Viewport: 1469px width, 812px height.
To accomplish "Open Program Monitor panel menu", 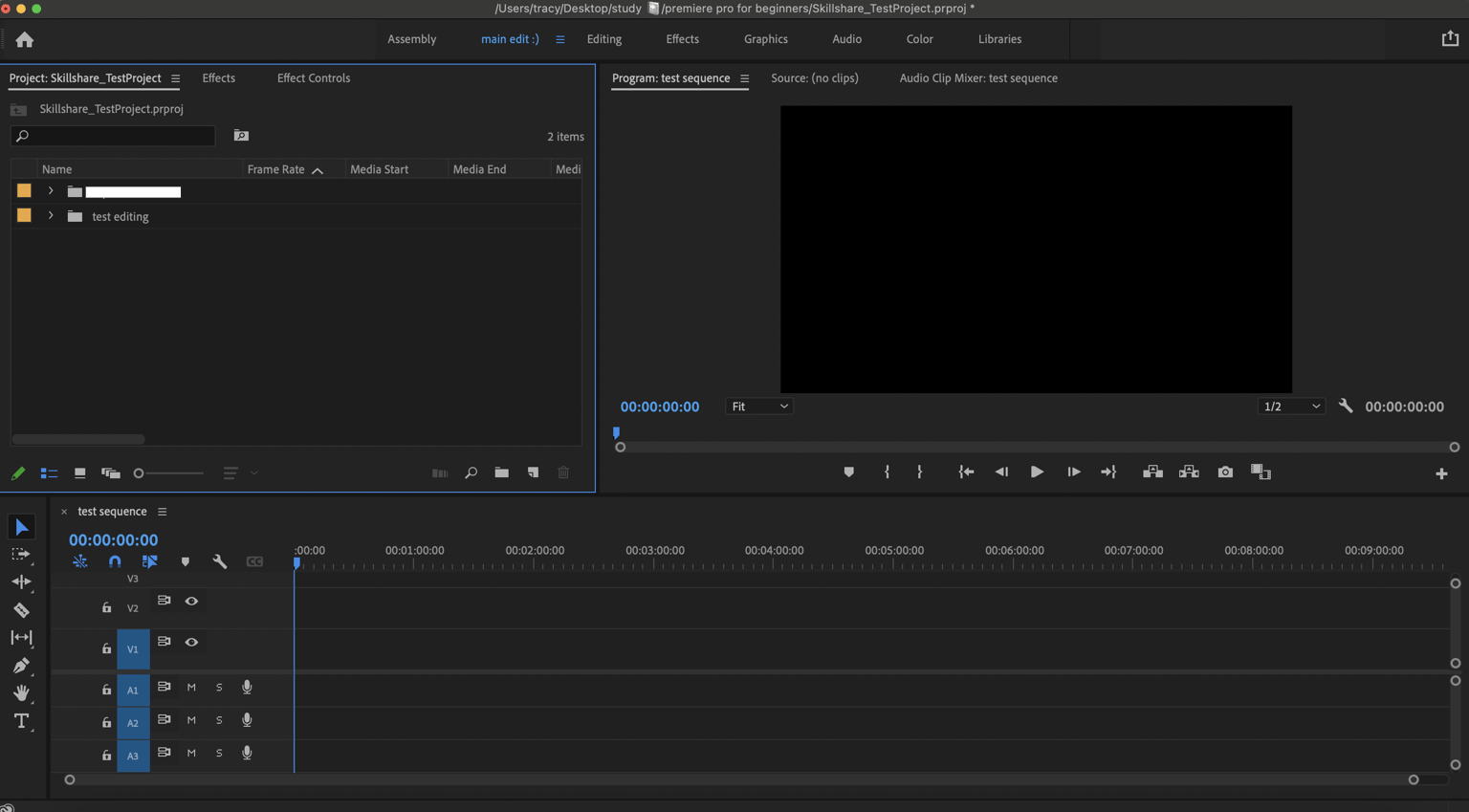I will (x=744, y=78).
